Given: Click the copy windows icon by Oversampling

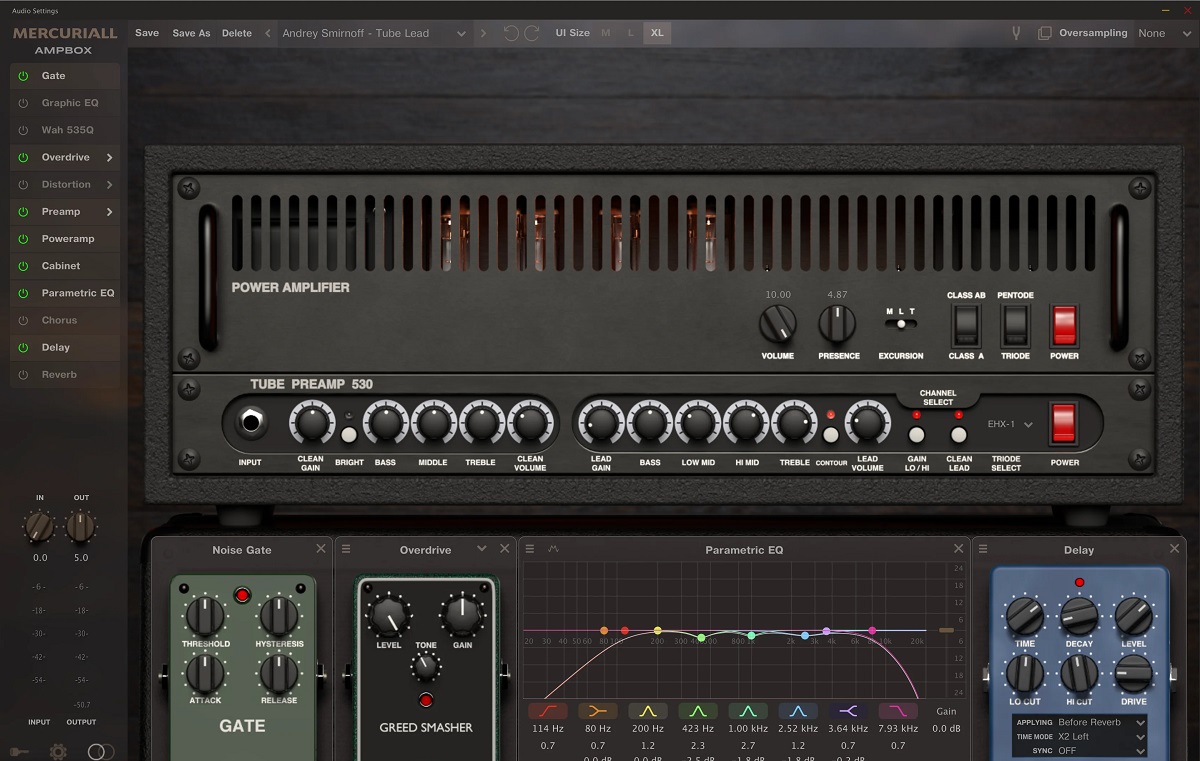Looking at the screenshot, I should tap(1045, 33).
